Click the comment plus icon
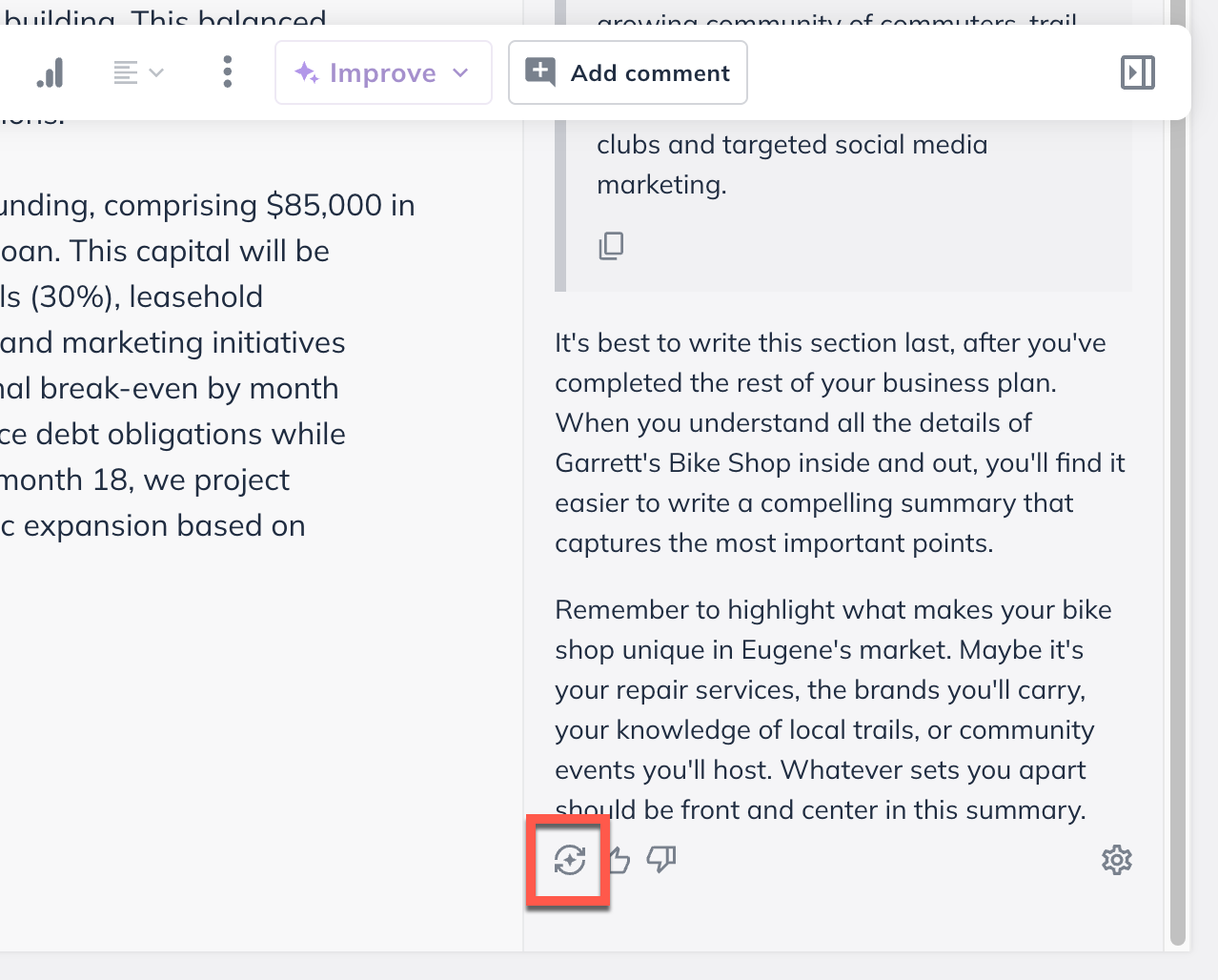Viewport: 1218px width, 980px height. 540,71
